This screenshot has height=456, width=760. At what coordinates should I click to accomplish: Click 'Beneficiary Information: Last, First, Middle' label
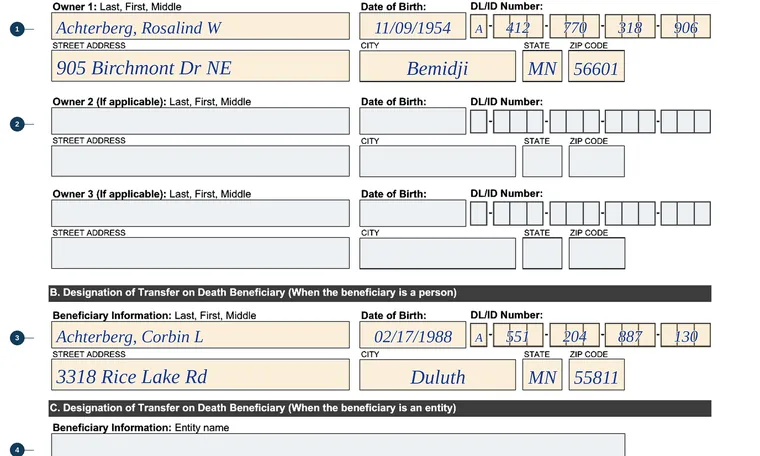coord(154,315)
